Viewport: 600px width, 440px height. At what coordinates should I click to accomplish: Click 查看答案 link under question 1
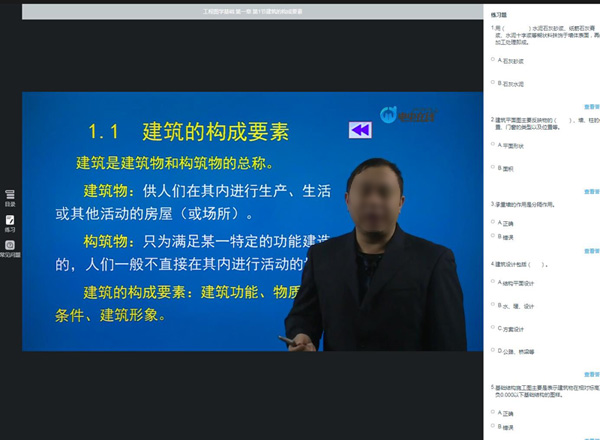click(591, 105)
